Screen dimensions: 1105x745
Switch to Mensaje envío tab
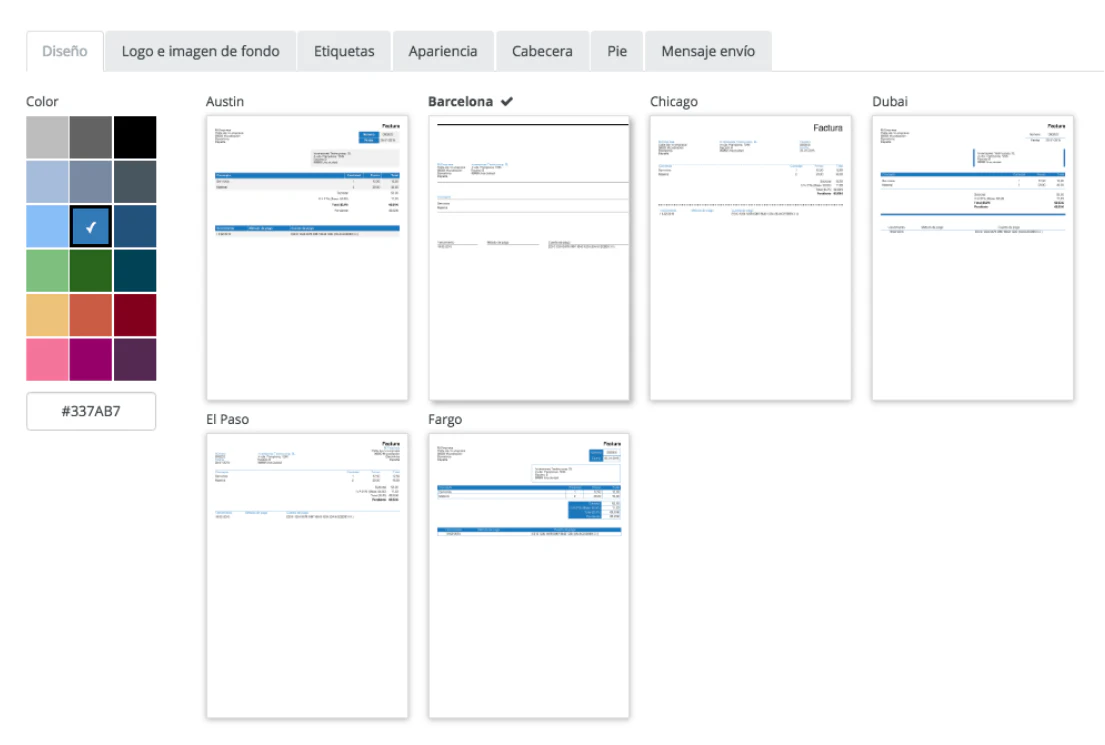[x=708, y=51]
